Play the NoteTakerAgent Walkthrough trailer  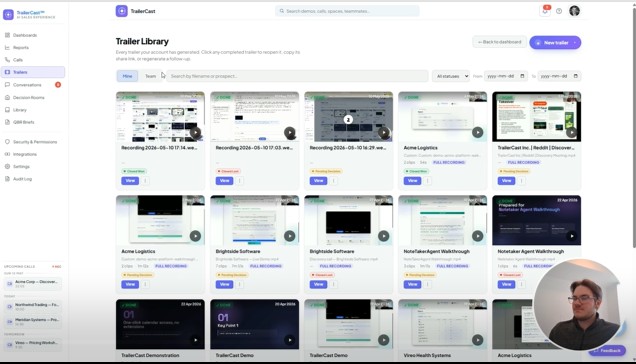[477, 236]
